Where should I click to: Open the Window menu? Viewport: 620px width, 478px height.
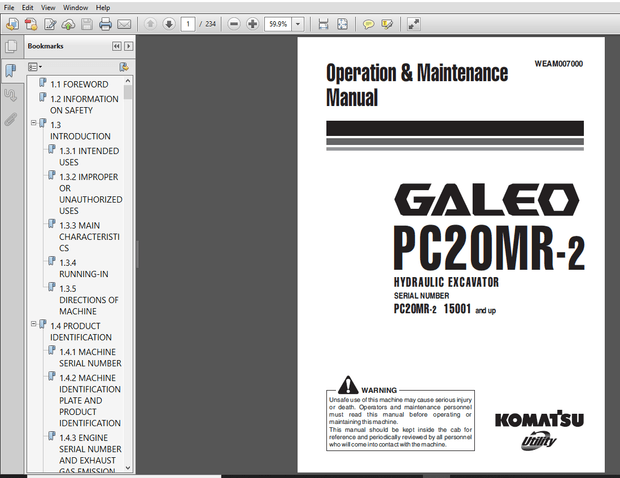click(76, 8)
